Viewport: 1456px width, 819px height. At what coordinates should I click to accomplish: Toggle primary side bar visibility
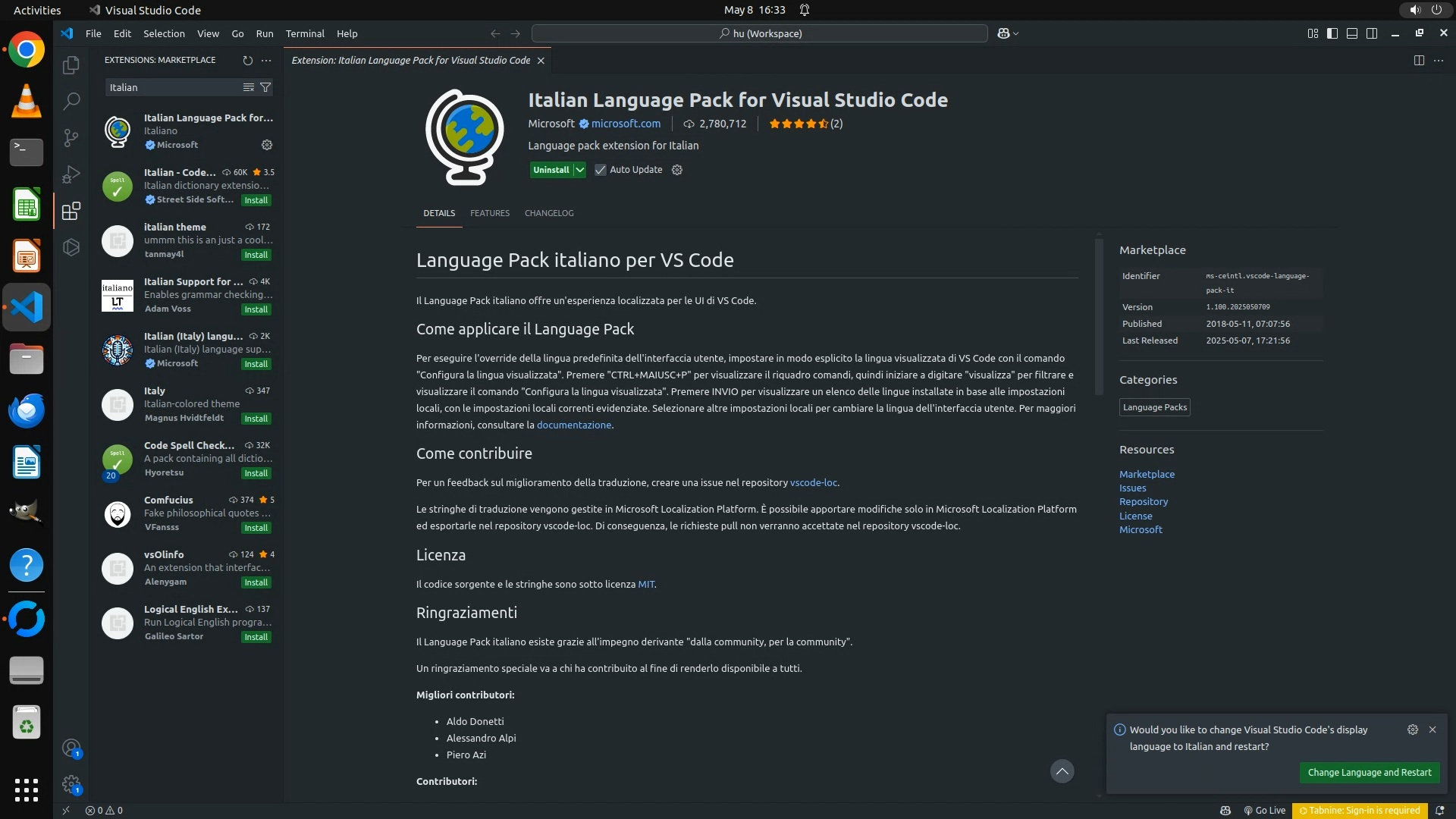click(x=1332, y=33)
